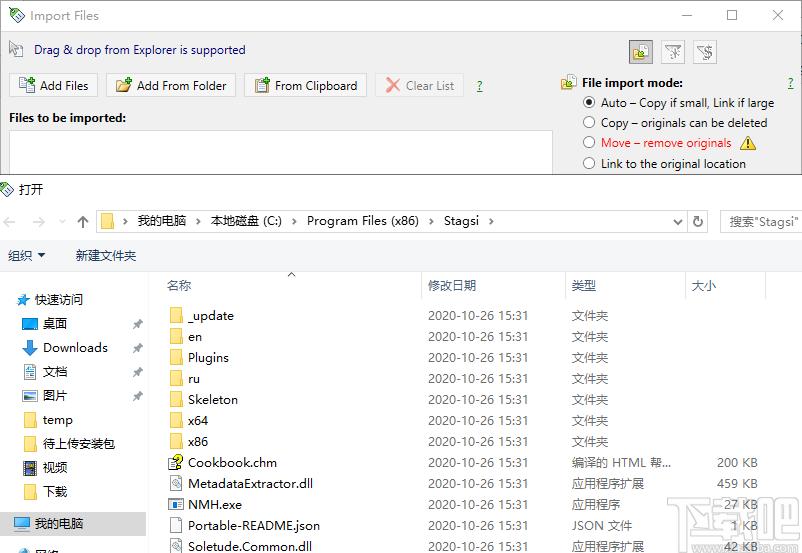Select Auto – Copy if small, Link if large

(x=589, y=102)
